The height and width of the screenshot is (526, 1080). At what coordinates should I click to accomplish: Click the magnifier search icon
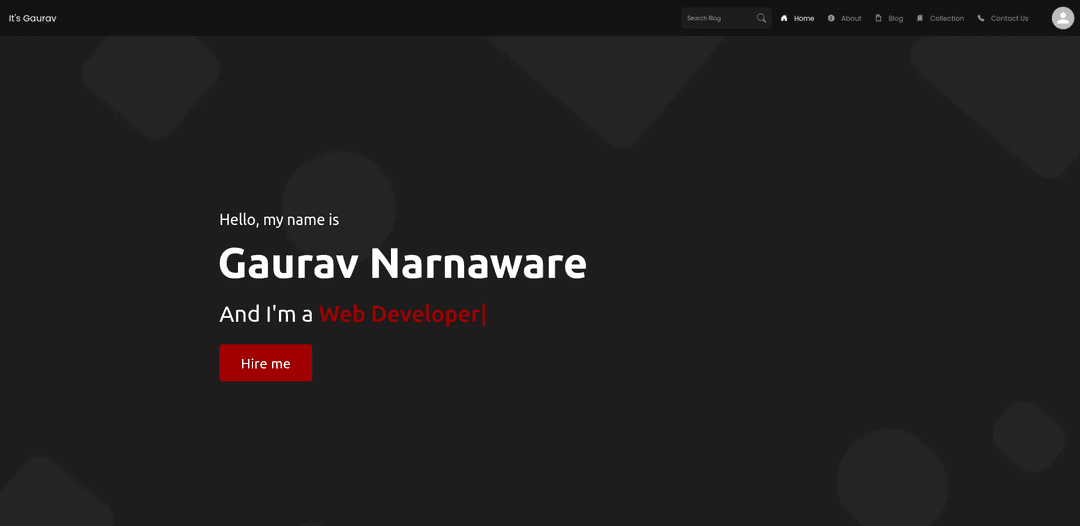point(761,18)
